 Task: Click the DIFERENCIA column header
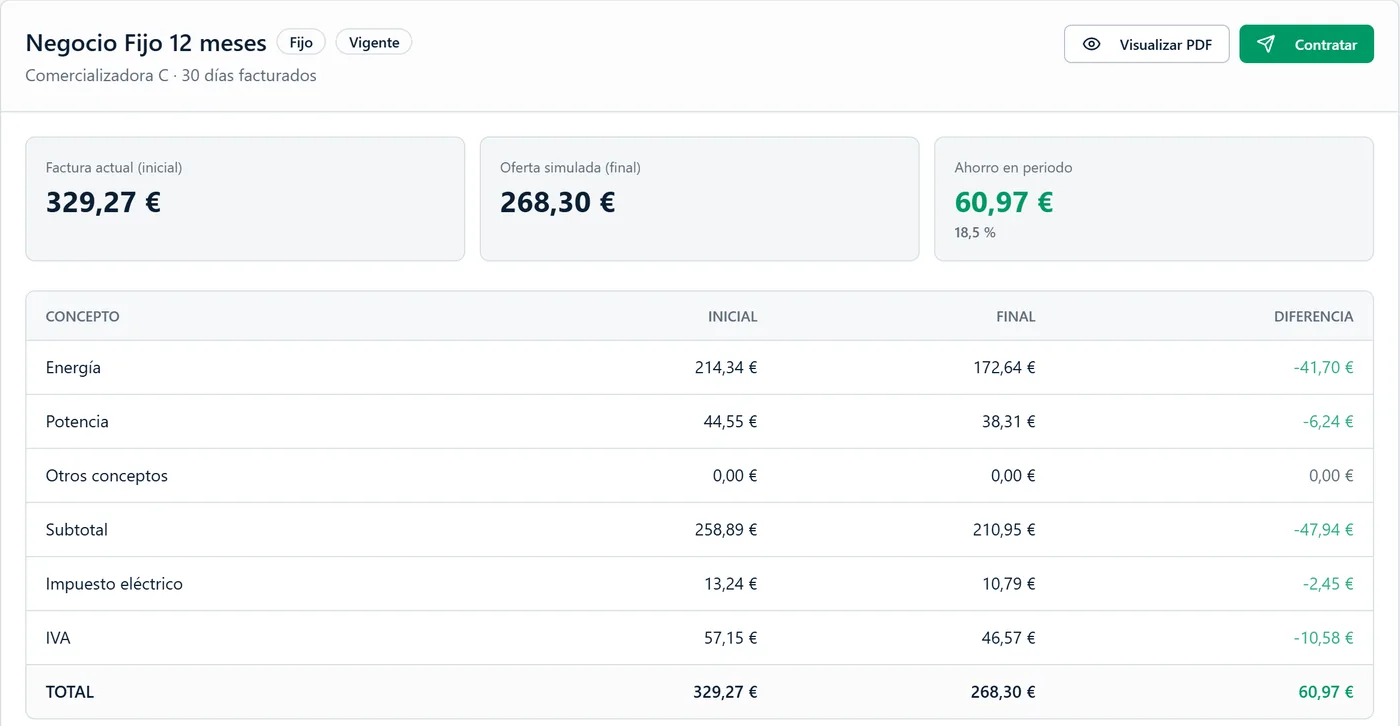pyautogui.click(x=1314, y=317)
